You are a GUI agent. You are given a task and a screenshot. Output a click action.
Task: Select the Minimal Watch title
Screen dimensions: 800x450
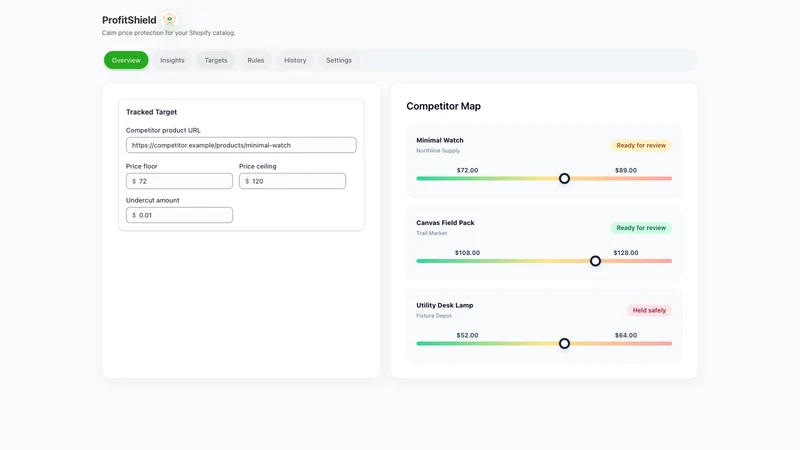tap(440, 140)
